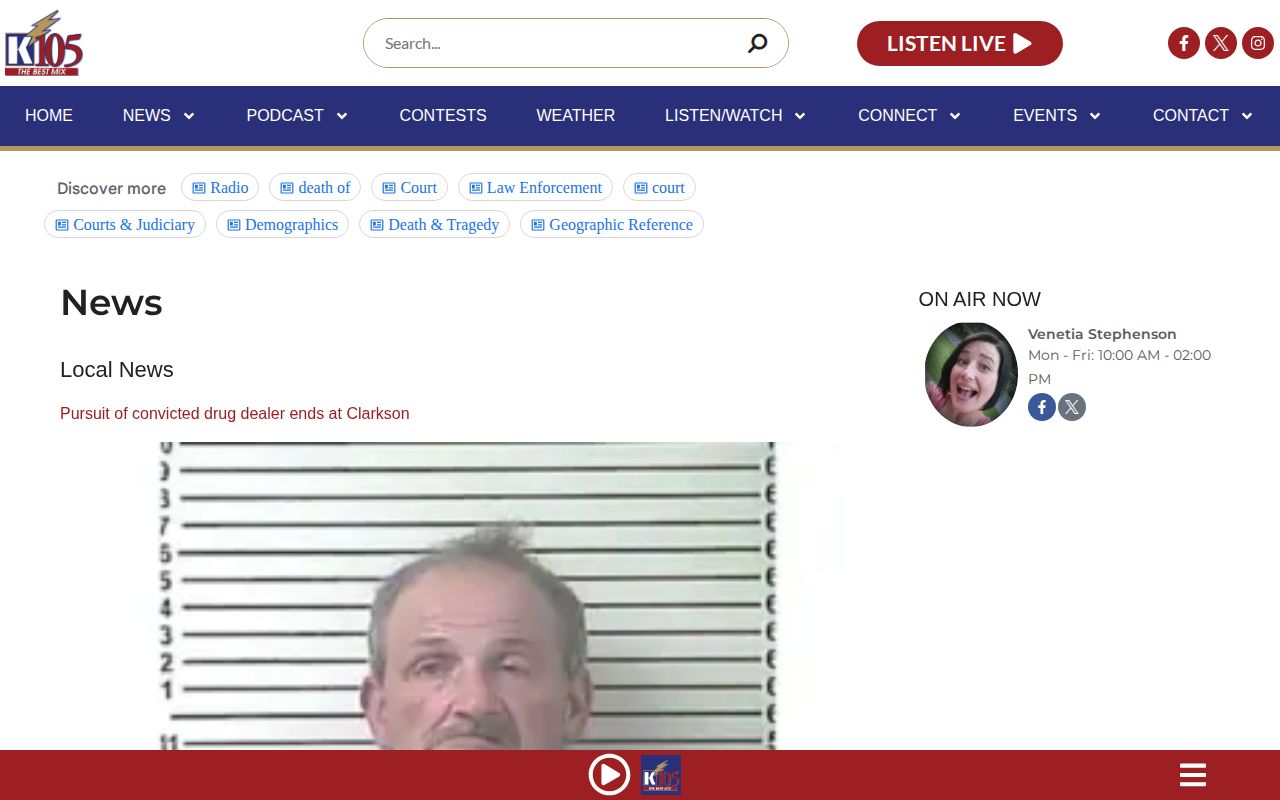The image size is (1280, 800).
Task: Open the hamburger menu in bottom bar
Action: pos(1193,775)
